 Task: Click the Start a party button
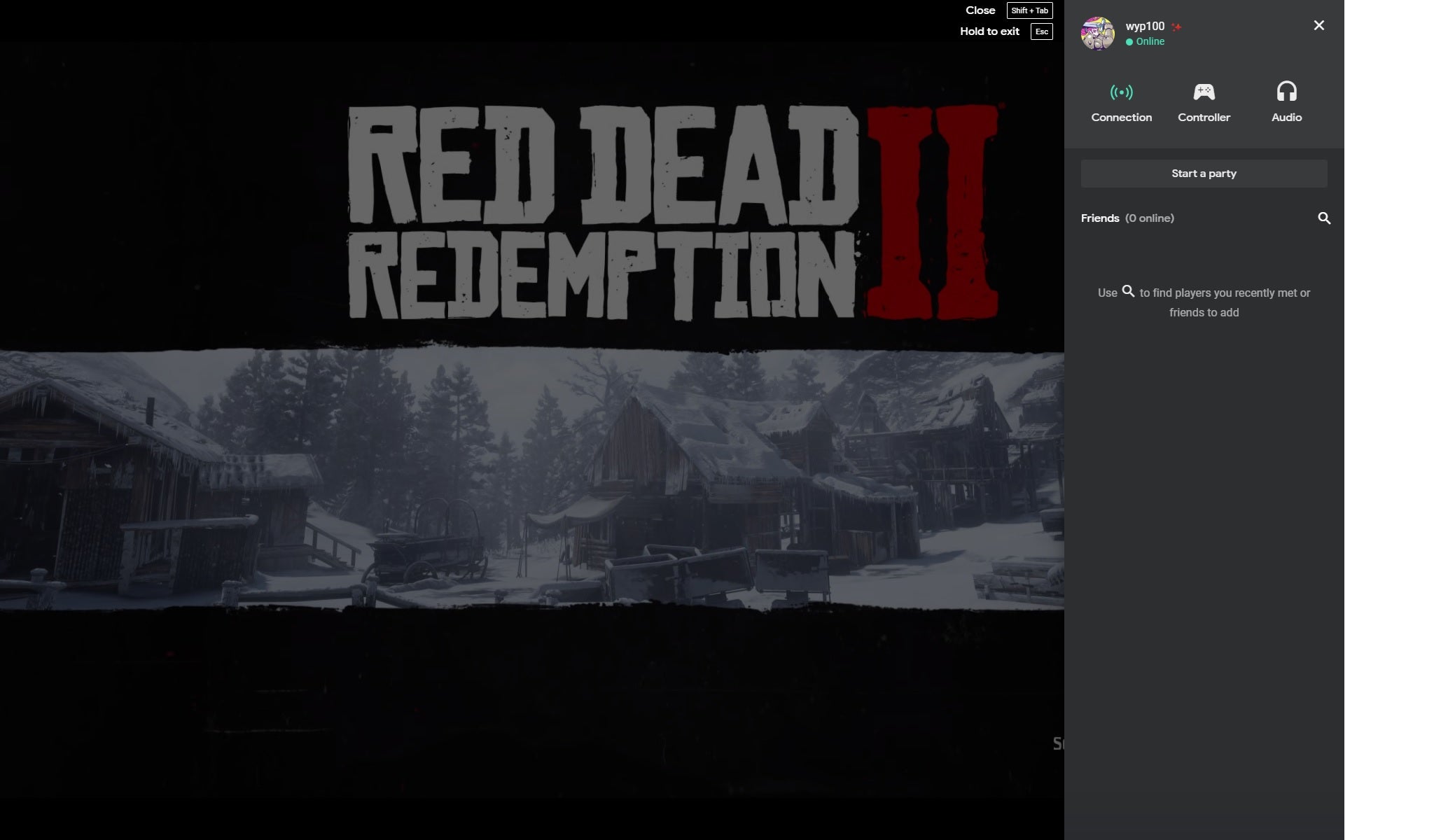(1204, 174)
